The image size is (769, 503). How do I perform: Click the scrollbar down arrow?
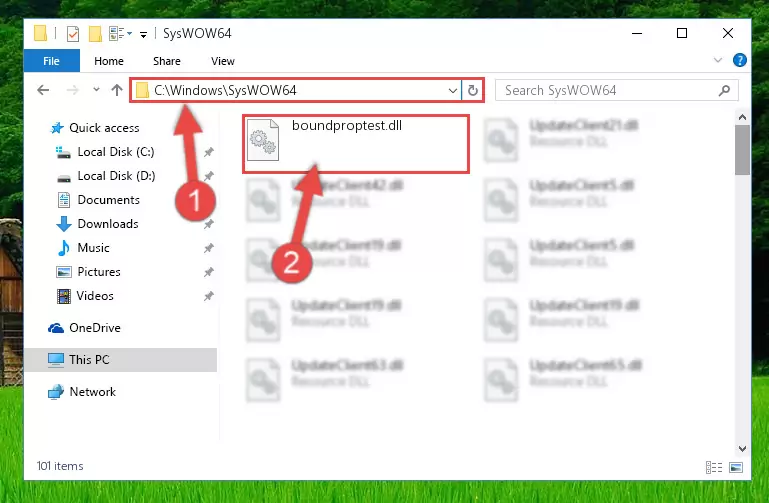(x=742, y=449)
